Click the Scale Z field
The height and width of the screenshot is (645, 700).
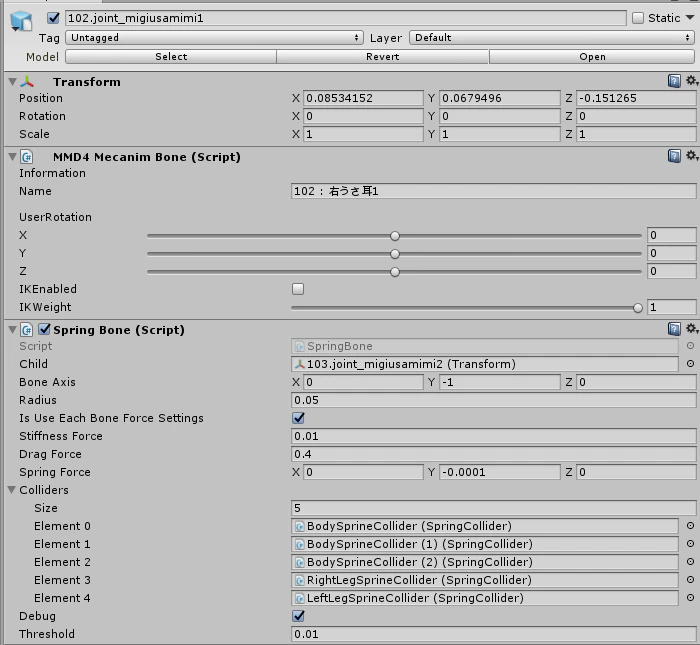(636, 134)
